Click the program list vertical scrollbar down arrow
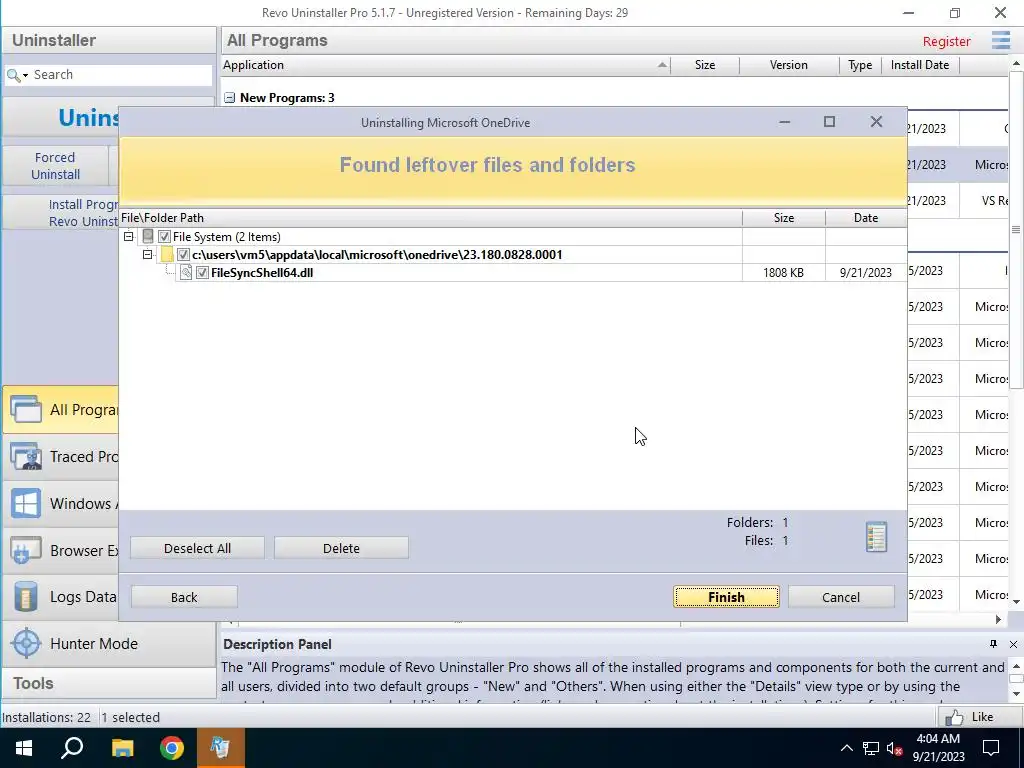1024x768 pixels. pos(1016,601)
